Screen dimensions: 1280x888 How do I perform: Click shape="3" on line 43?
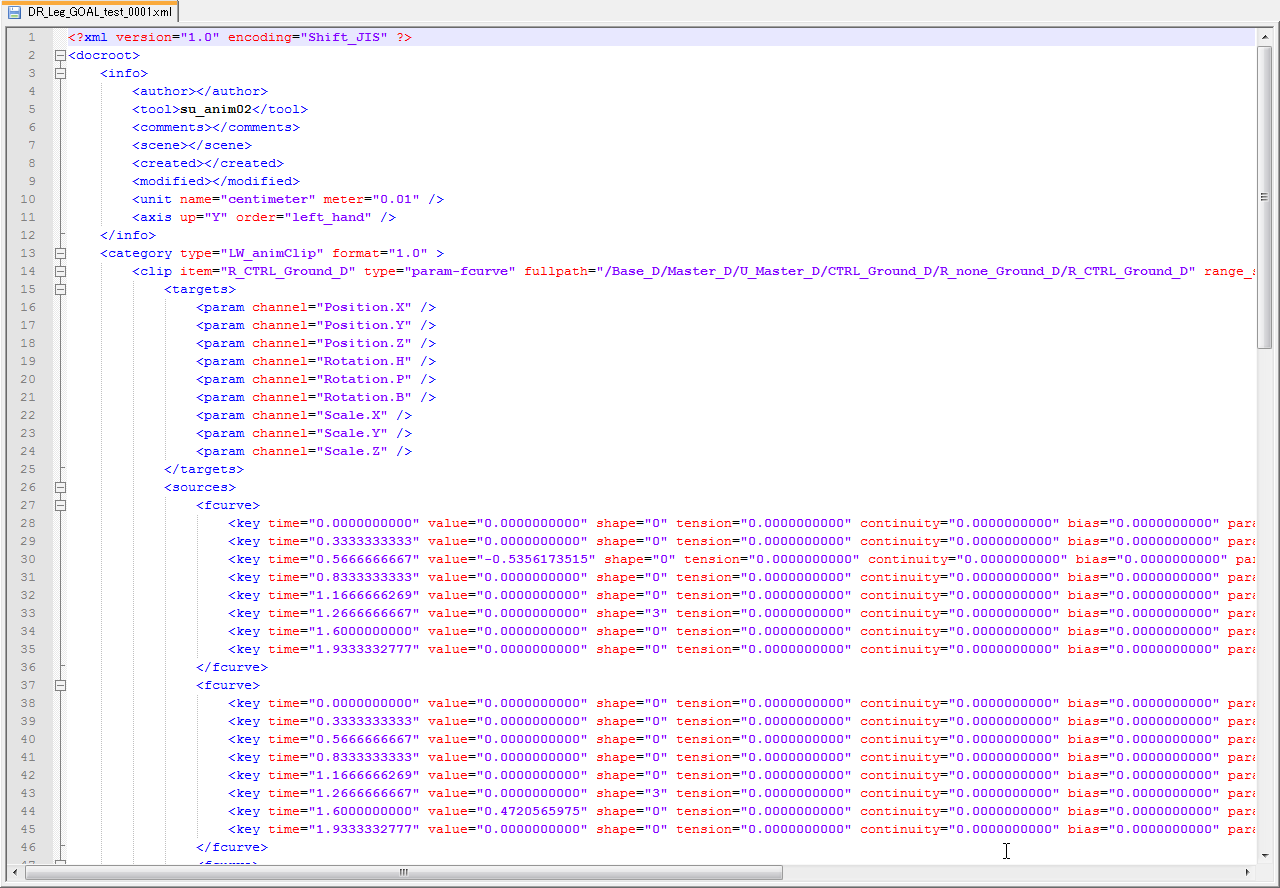pos(632,793)
